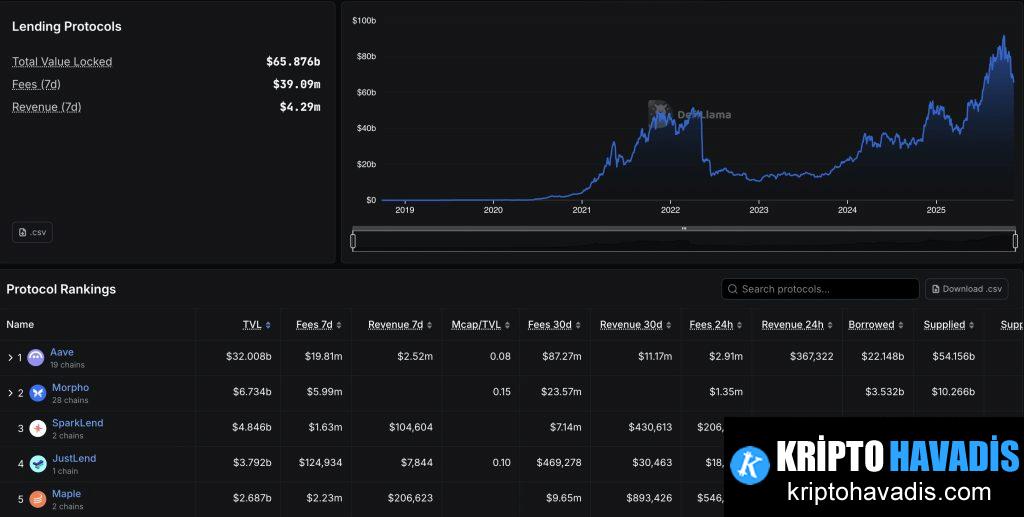Image resolution: width=1024 pixels, height=517 pixels.
Task: Sort by Supplied column
Action: 949,324
